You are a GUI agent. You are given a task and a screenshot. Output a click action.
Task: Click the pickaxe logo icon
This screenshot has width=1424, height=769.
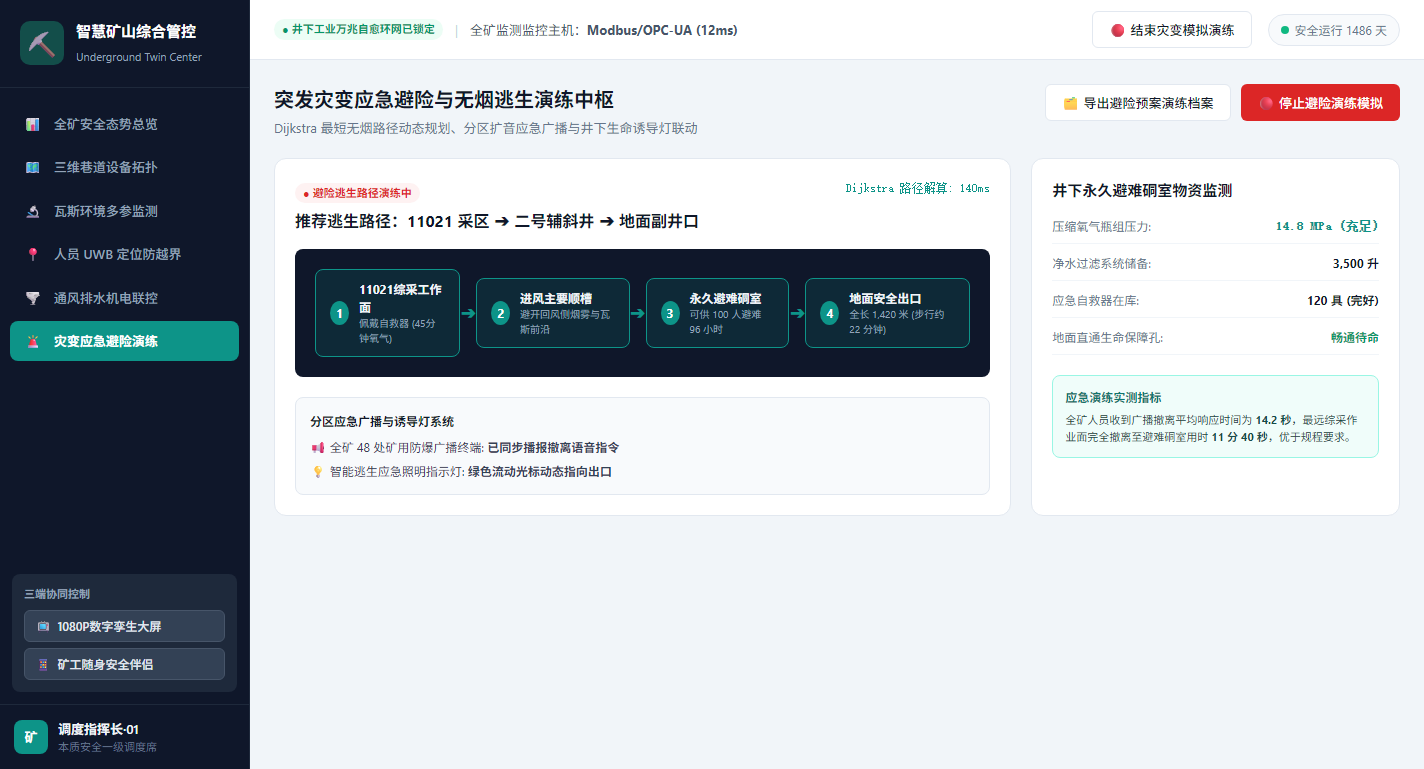coord(42,43)
